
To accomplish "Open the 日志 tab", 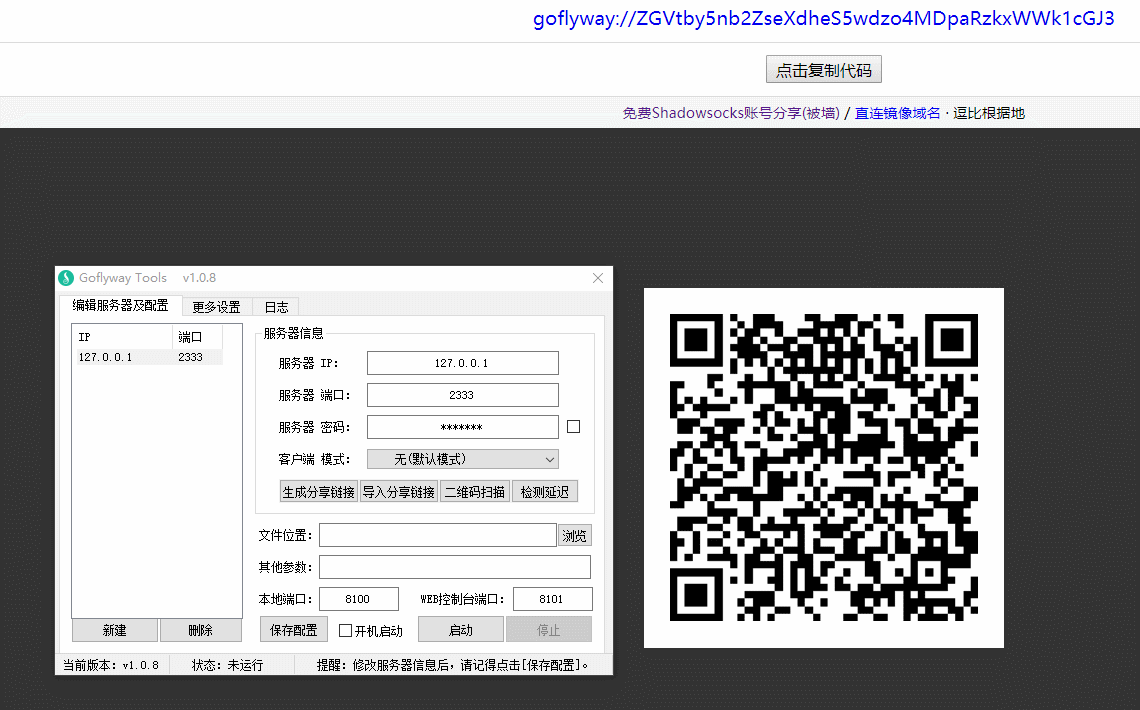I will coord(276,307).
